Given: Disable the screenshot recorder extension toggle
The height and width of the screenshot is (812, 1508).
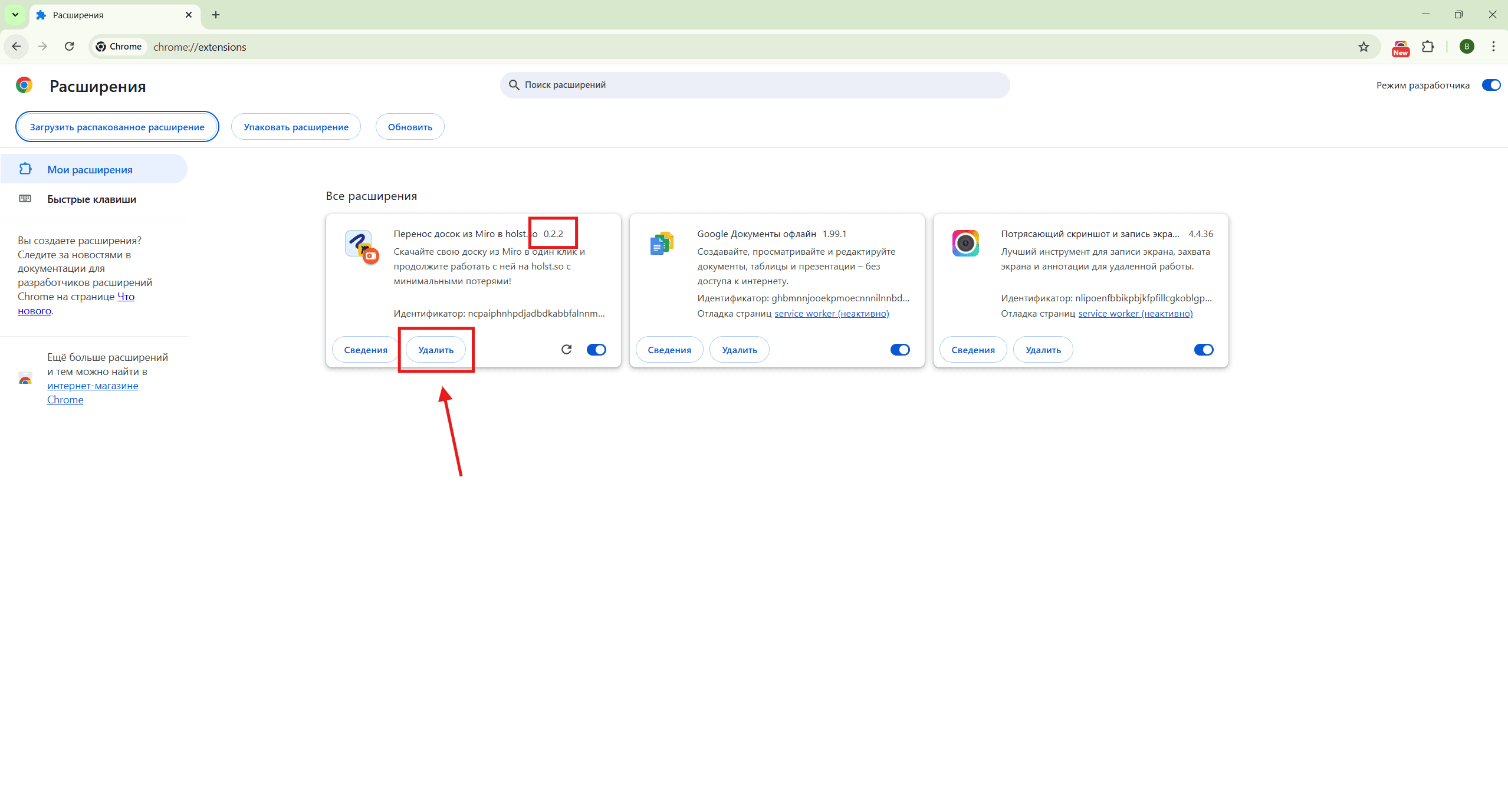Looking at the screenshot, I should 1204,350.
